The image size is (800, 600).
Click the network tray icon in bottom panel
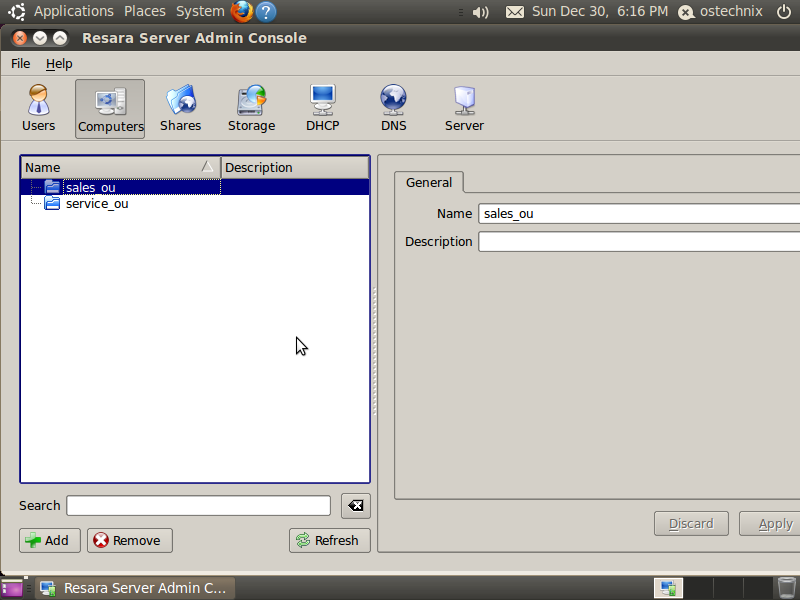click(x=668, y=588)
